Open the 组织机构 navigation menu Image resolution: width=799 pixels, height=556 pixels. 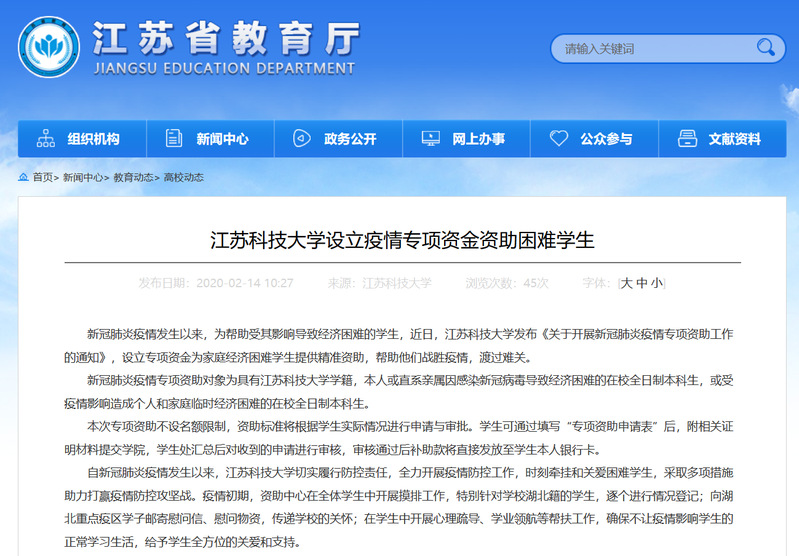point(93,139)
